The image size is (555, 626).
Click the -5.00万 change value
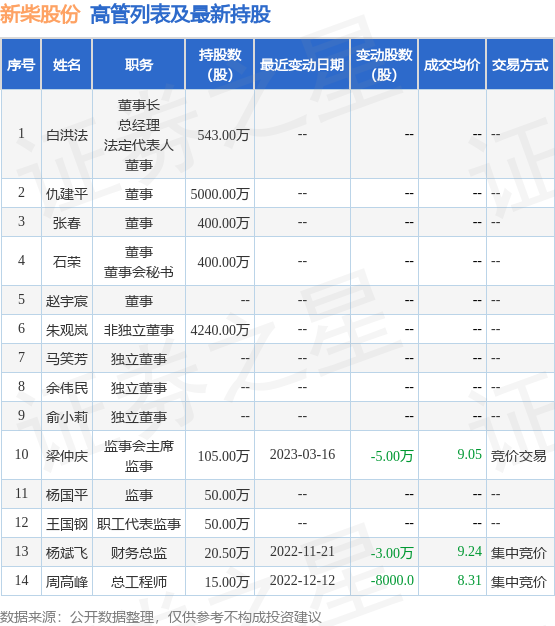tap(392, 456)
